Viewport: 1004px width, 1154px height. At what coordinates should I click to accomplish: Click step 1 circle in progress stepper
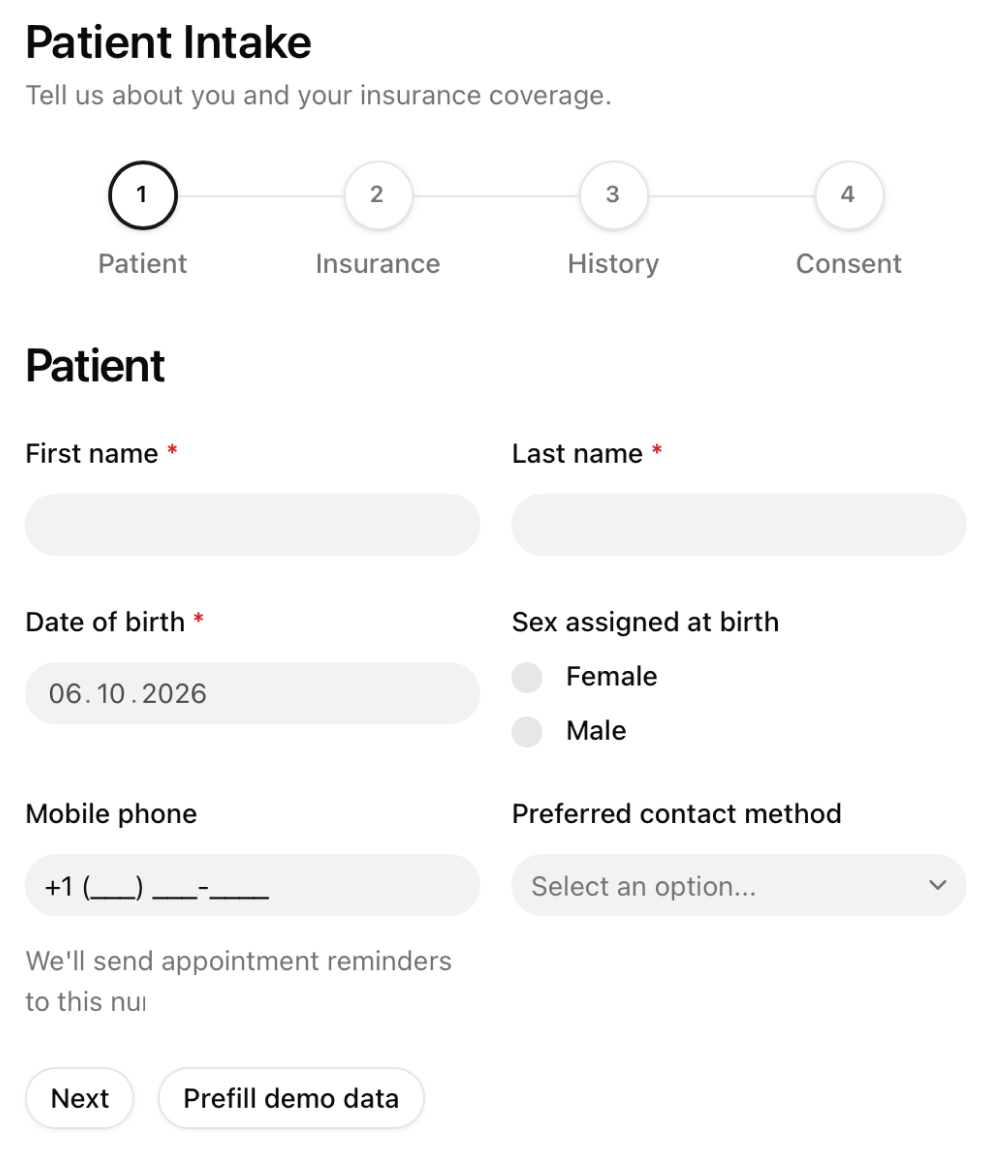tap(143, 195)
